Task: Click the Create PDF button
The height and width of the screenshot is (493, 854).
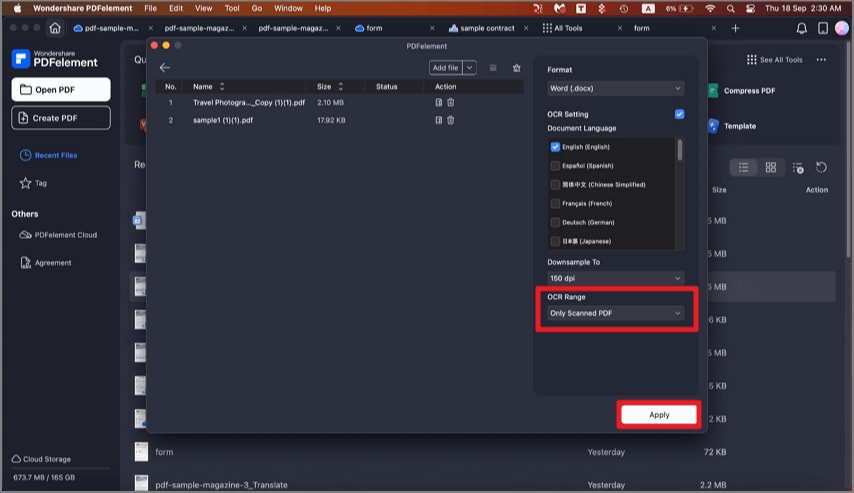Action: click(61, 118)
